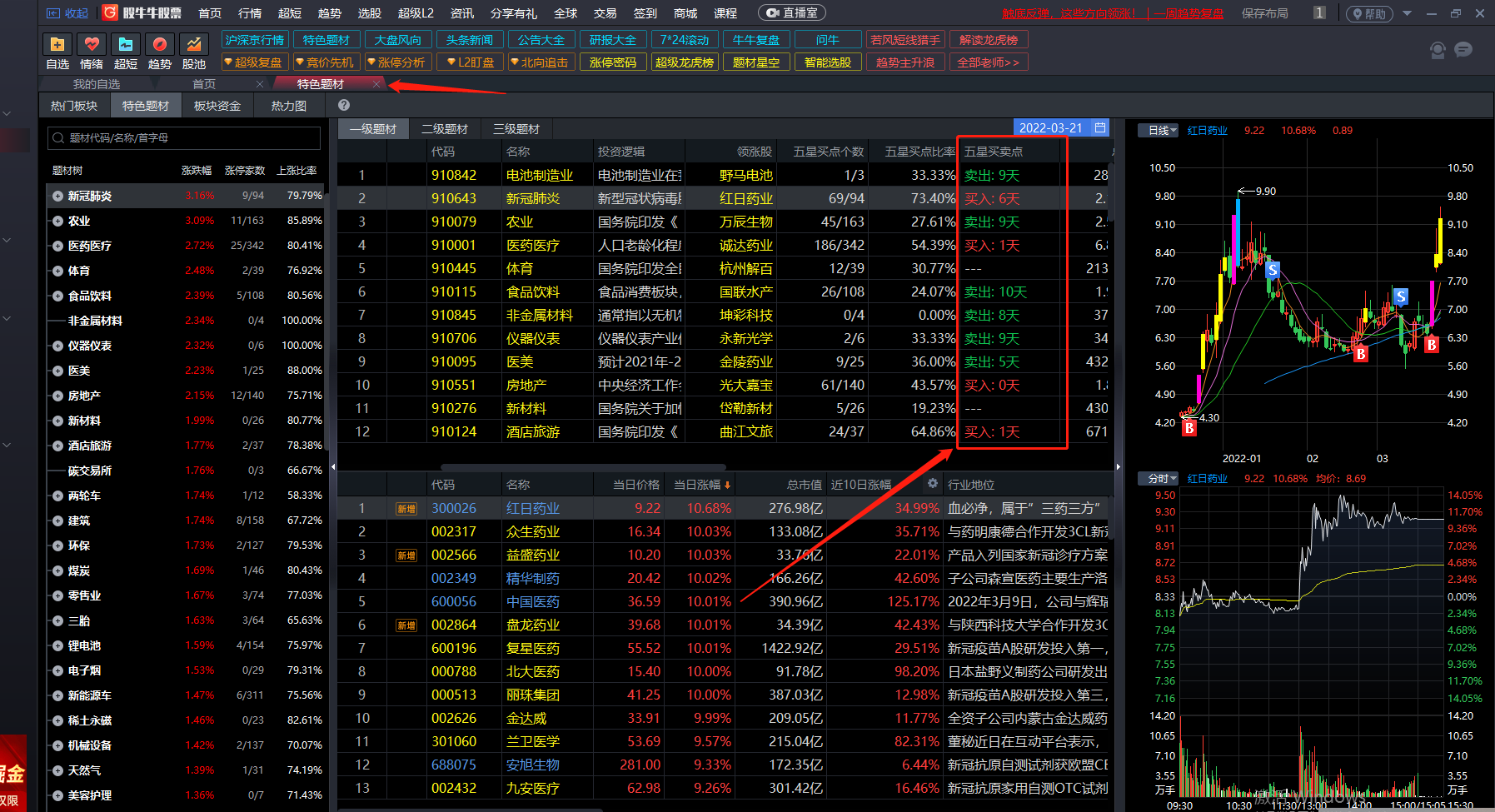Expand 医药医疗 theme in tree

[57, 247]
